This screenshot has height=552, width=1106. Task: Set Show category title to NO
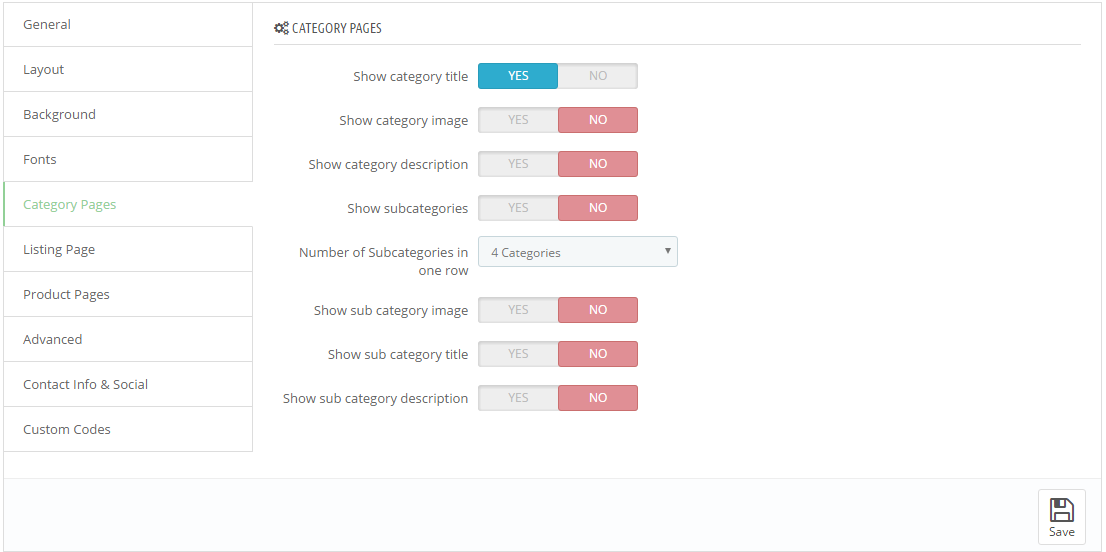pyautogui.click(x=597, y=76)
